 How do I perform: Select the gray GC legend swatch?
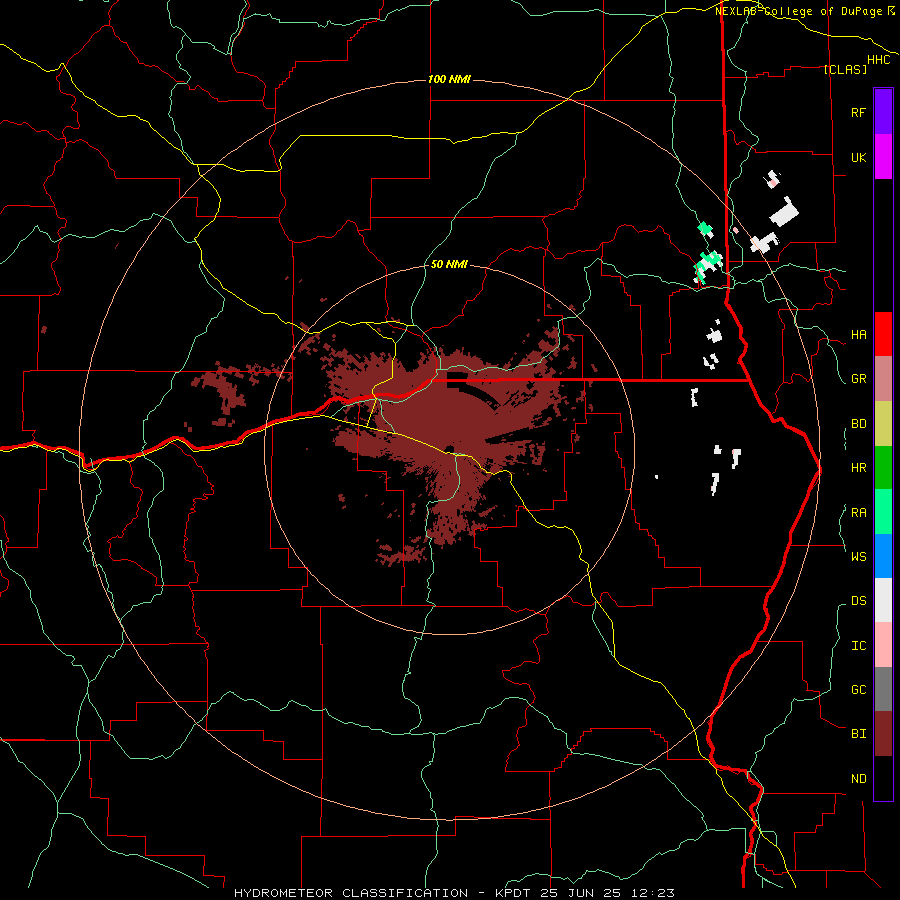[x=883, y=689]
